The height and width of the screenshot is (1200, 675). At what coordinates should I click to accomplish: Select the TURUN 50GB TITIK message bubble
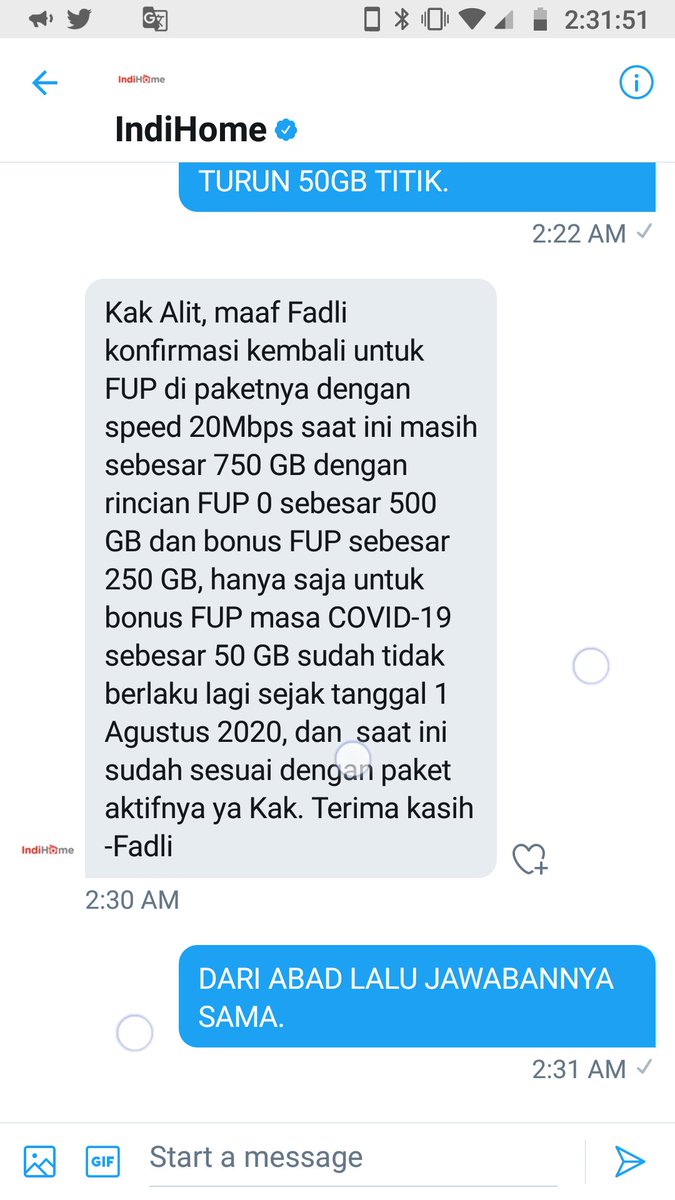click(x=417, y=187)
